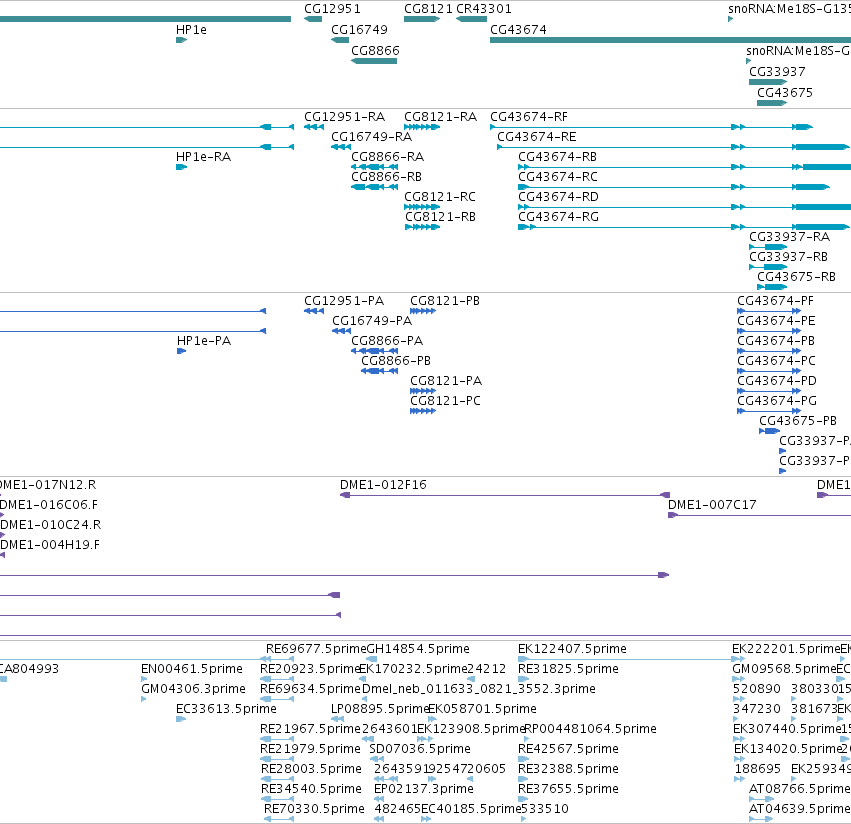Screen dimensions: 851x824
Task: Click the CG33937 gene label
Action: [x=777, y=72]
